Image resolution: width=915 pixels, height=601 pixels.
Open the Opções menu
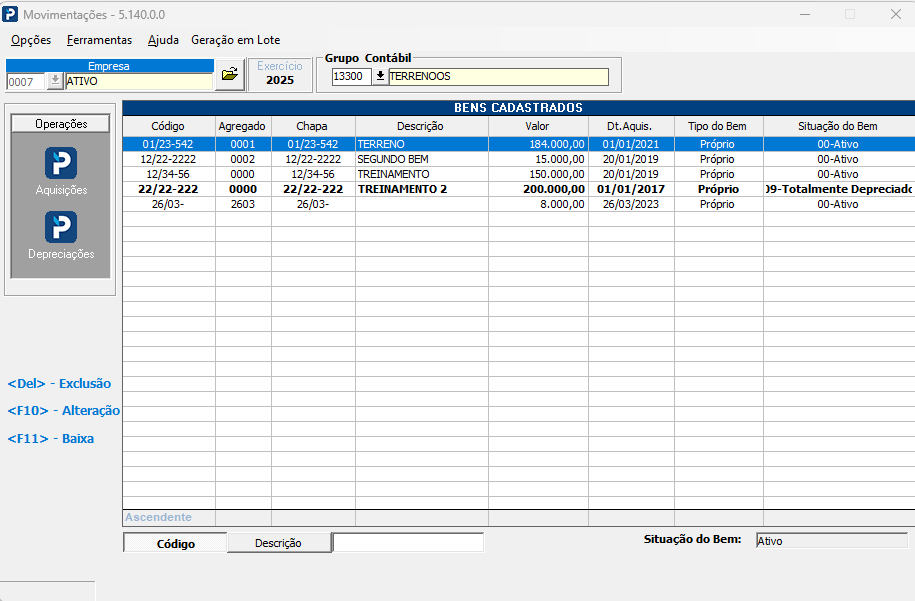pyautogui.click(x=31, y=40)
